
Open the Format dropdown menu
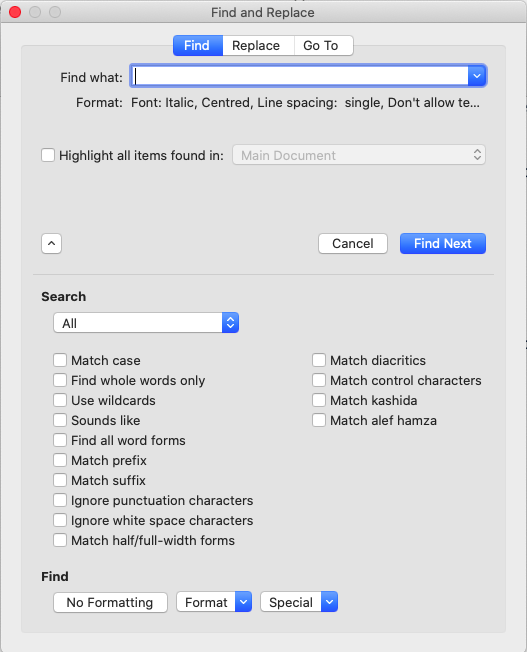click(x=214, y=602)
